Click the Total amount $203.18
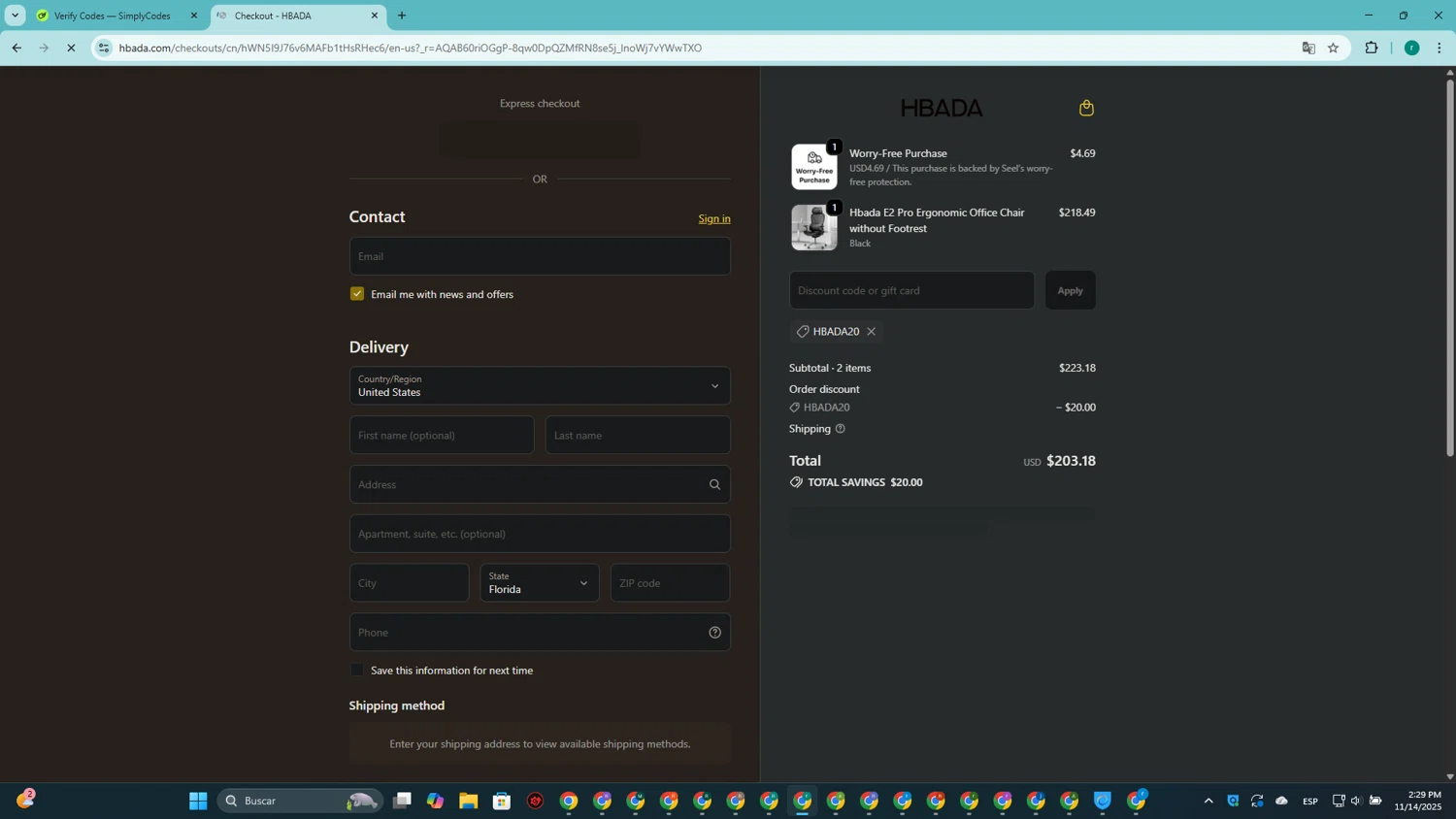 (x=1071, y=461)
